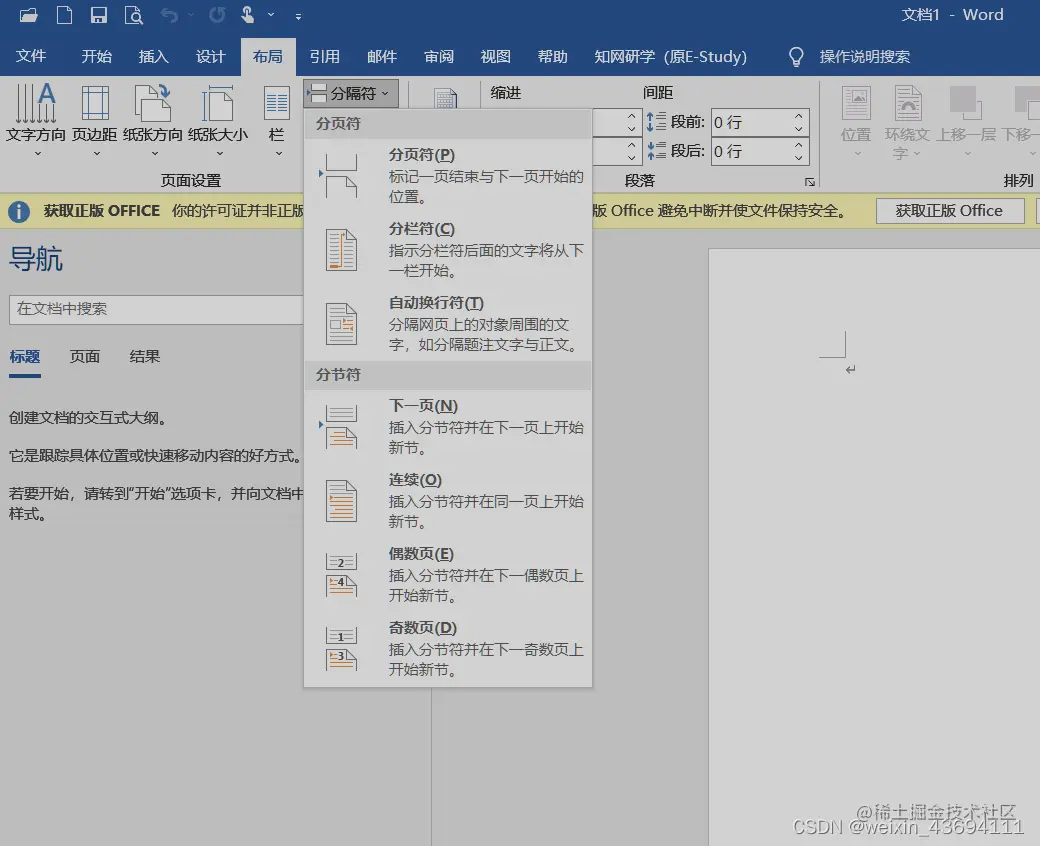Click Bring Forward (上移一层) tool
The image size is (1040, 846).
pyautogui.click(x=966, y=122)
